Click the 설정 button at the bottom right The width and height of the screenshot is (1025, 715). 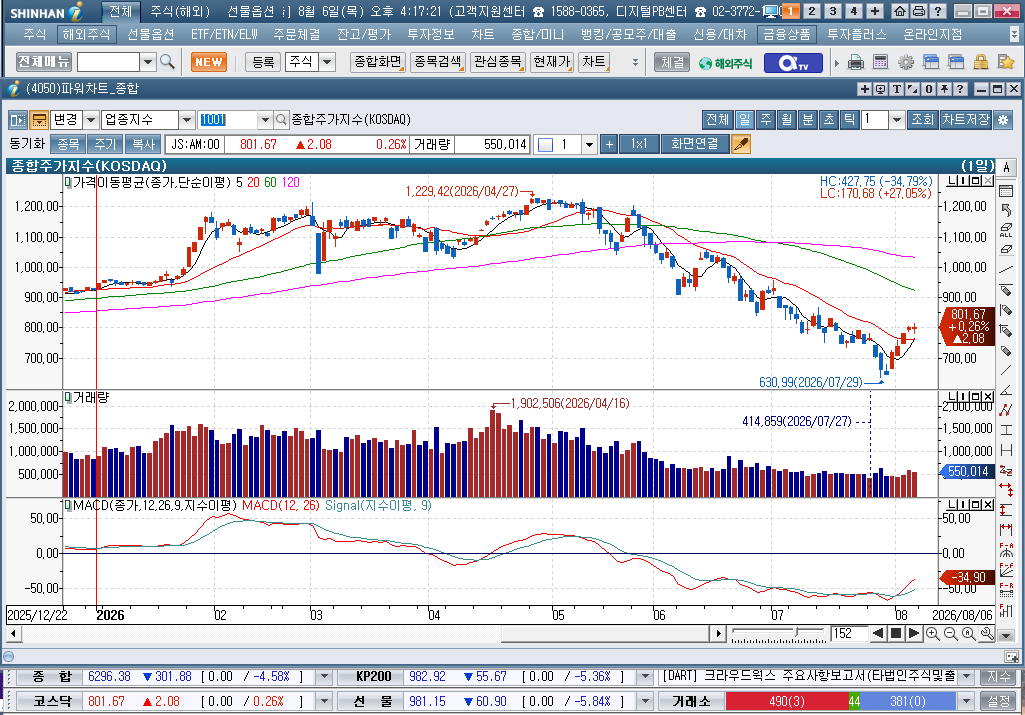998,701
